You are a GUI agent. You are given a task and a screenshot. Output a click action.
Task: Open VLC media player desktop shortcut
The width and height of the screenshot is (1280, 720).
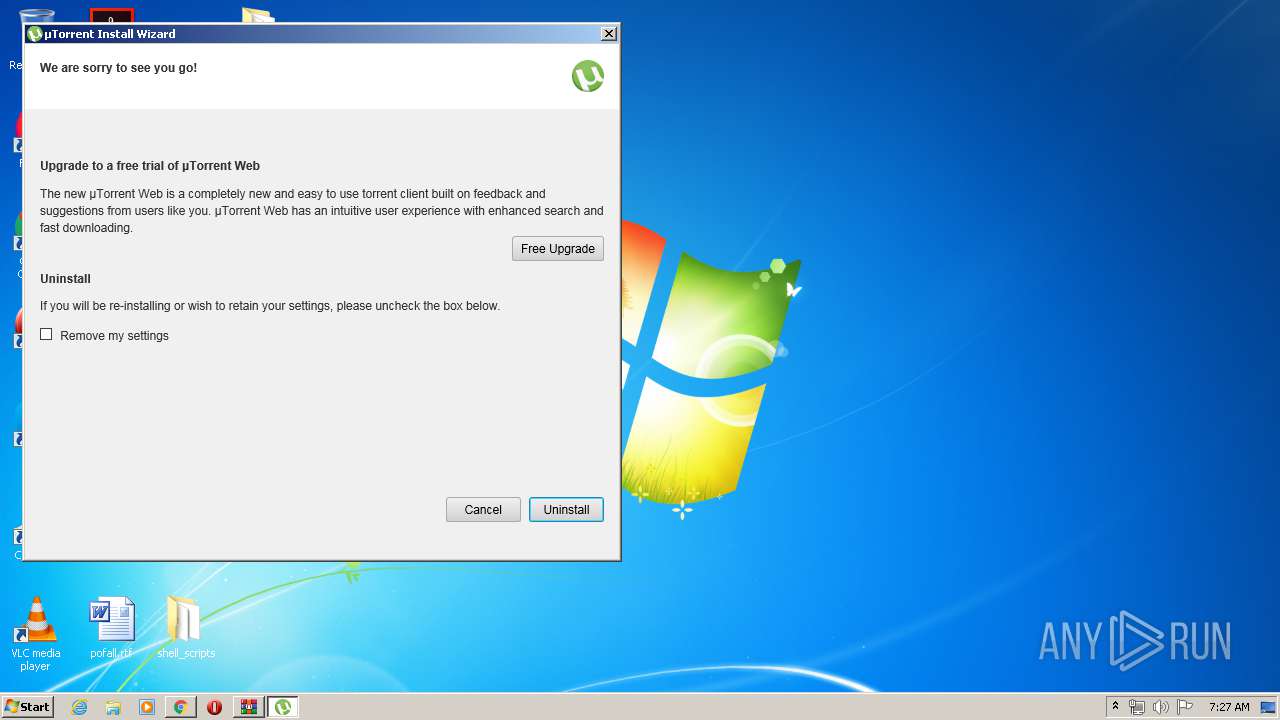[35, 633]
